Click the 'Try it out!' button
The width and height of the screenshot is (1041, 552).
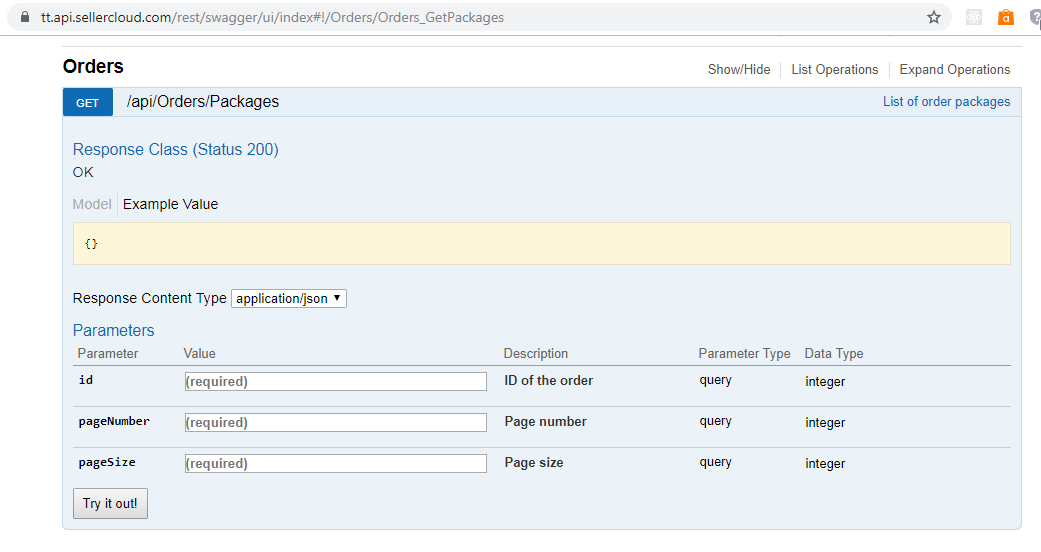(x=110, y=504)
